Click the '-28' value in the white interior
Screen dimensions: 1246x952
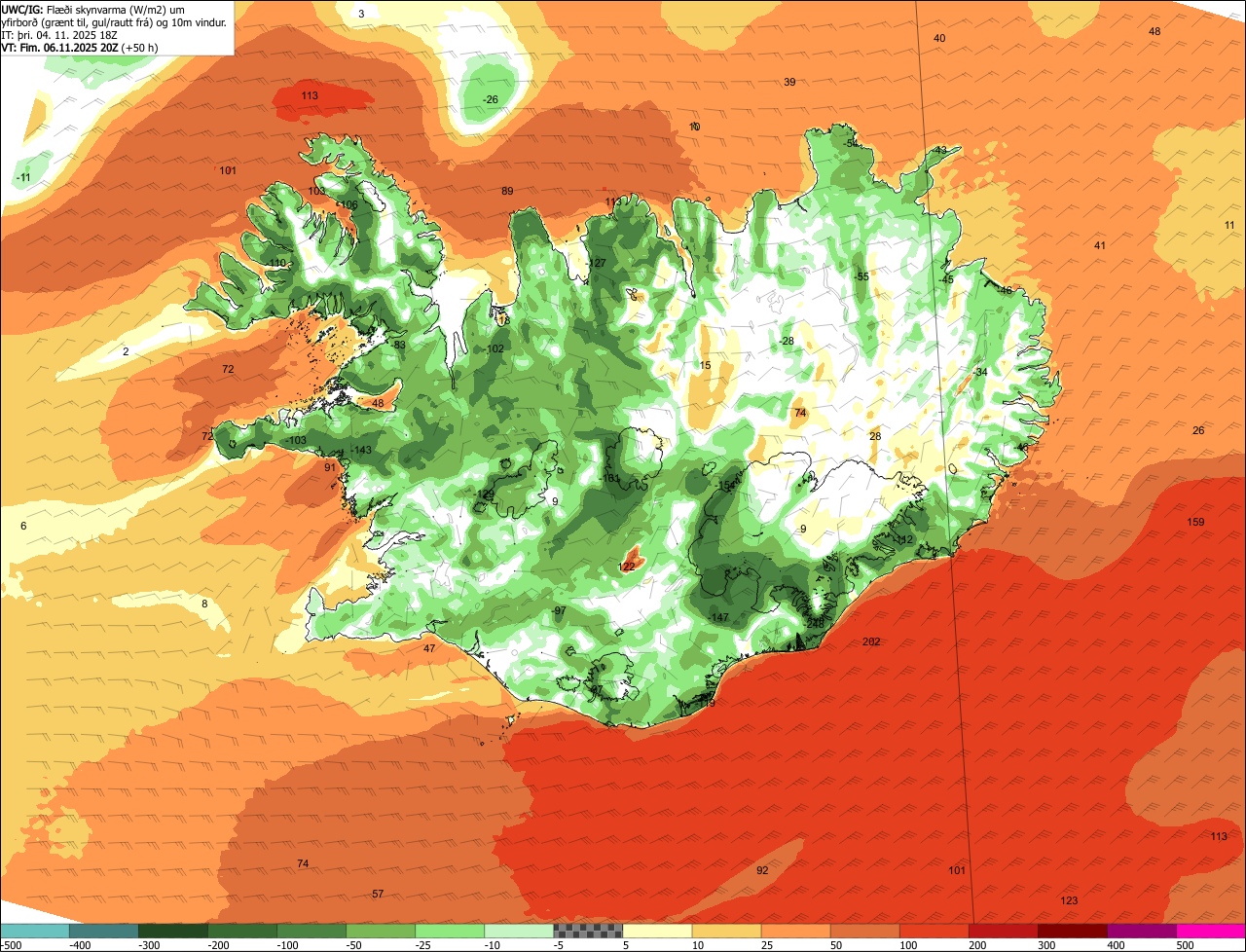tap(786, 341)
